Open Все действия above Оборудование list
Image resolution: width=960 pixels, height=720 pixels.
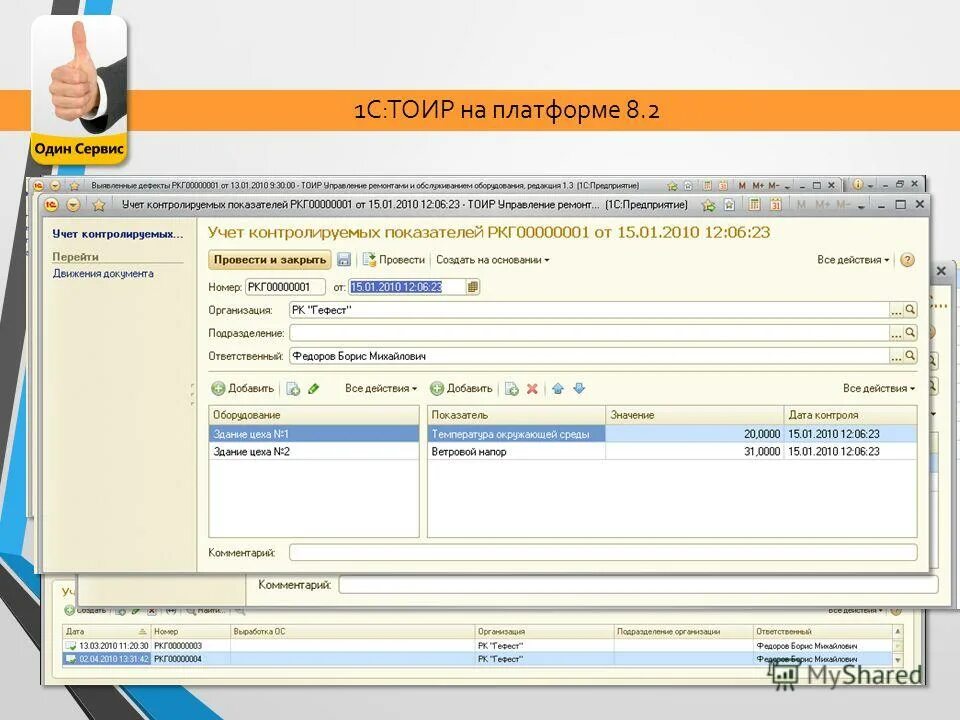click(x=380, y=388)
